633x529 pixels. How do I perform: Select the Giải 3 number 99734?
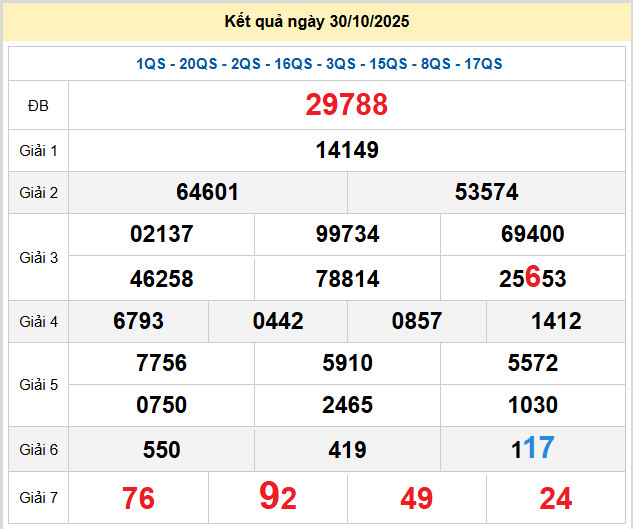pos(346,235)
